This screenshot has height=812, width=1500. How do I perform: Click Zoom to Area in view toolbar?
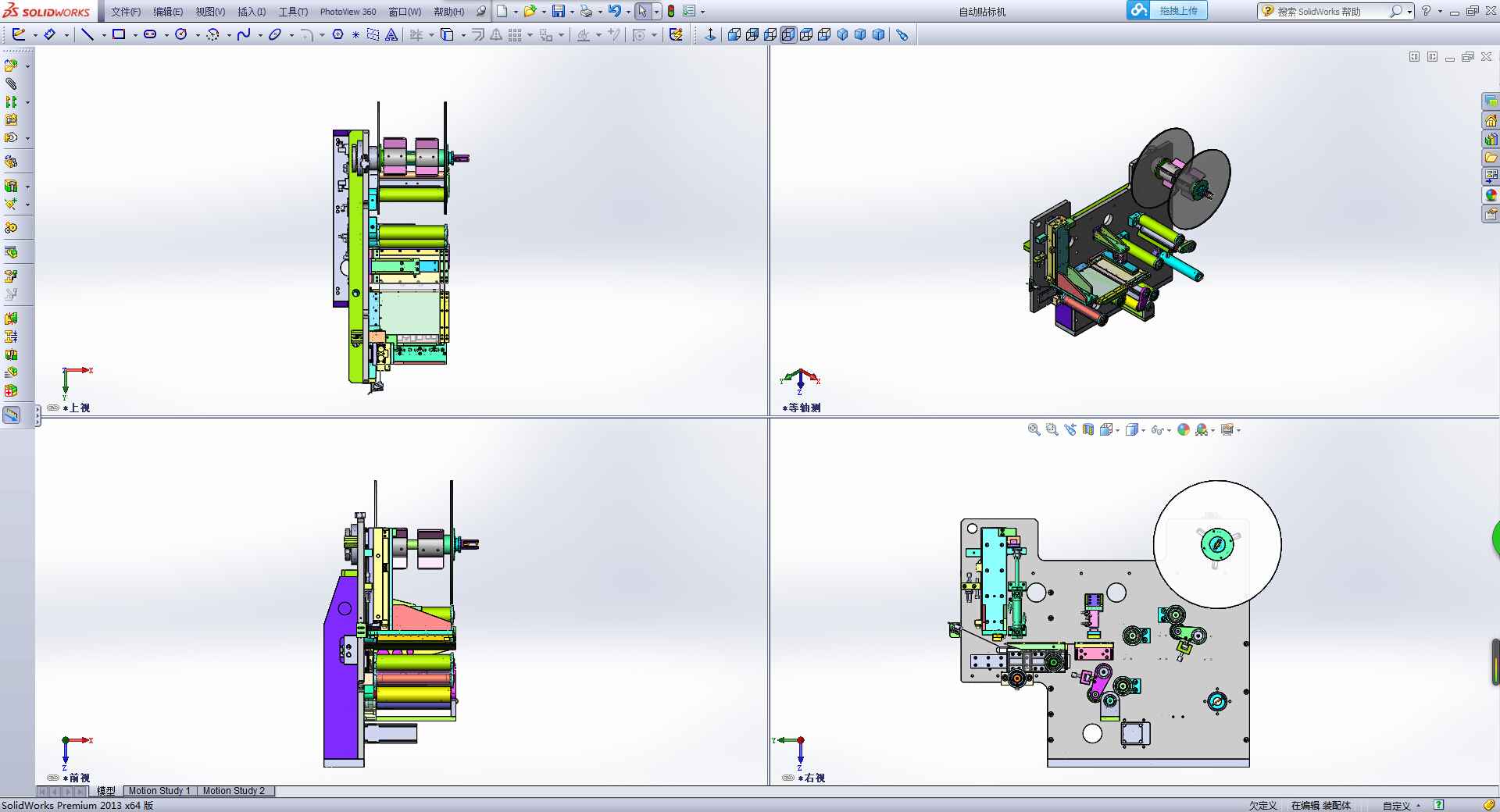click(x=1052, y=429)
